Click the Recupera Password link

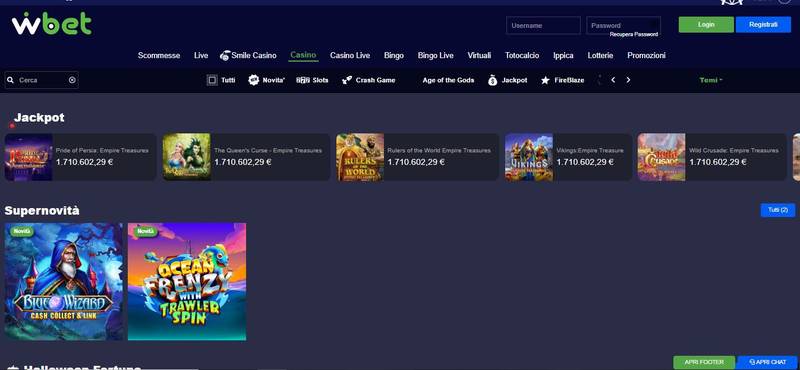point(634,35)
